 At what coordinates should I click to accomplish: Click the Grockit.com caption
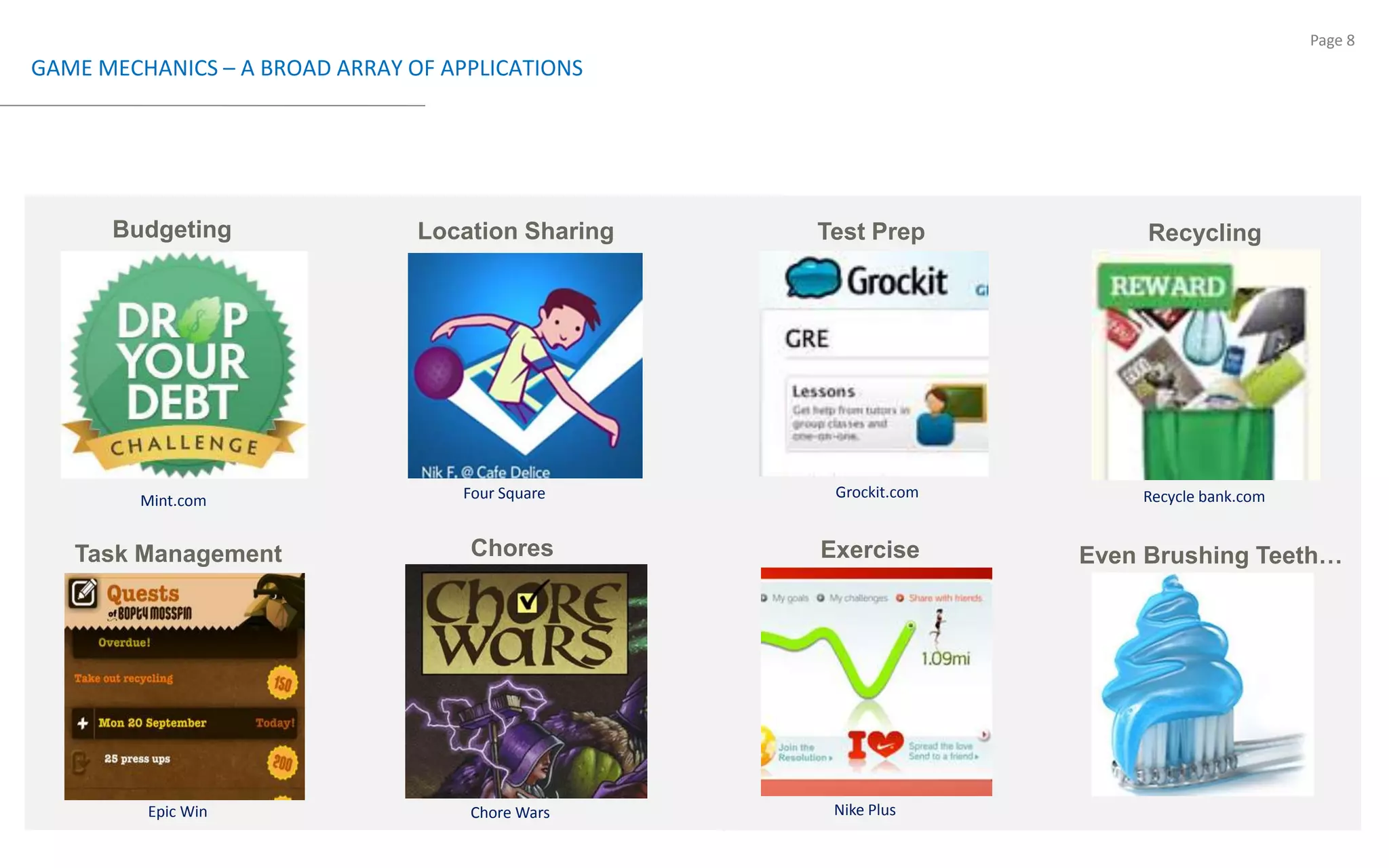click(x=877, y=492)
